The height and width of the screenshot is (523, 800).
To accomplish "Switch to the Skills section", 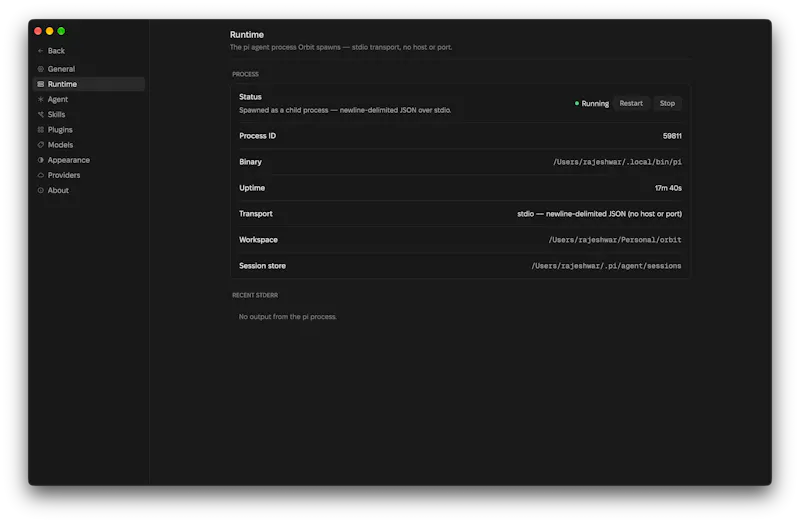I will (x=56, y=114).
